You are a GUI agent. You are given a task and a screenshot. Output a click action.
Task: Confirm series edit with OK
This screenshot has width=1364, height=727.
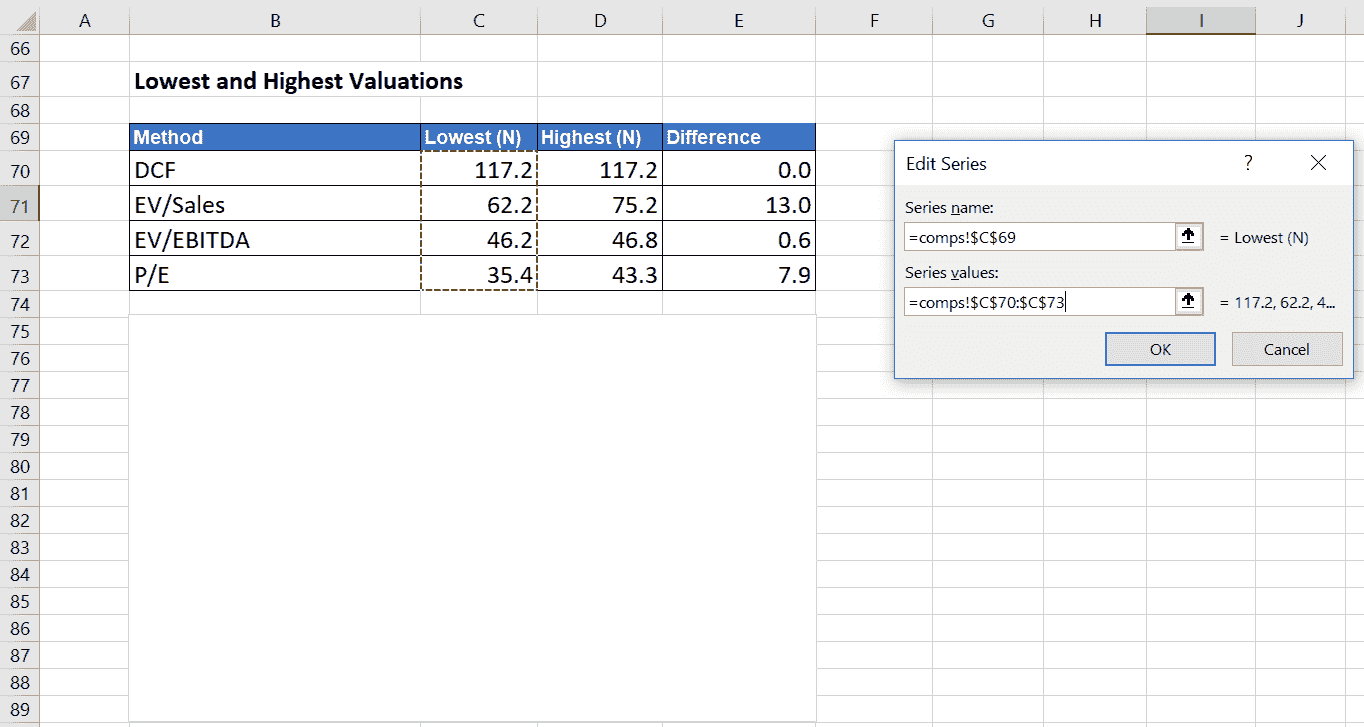[1159, 348]
